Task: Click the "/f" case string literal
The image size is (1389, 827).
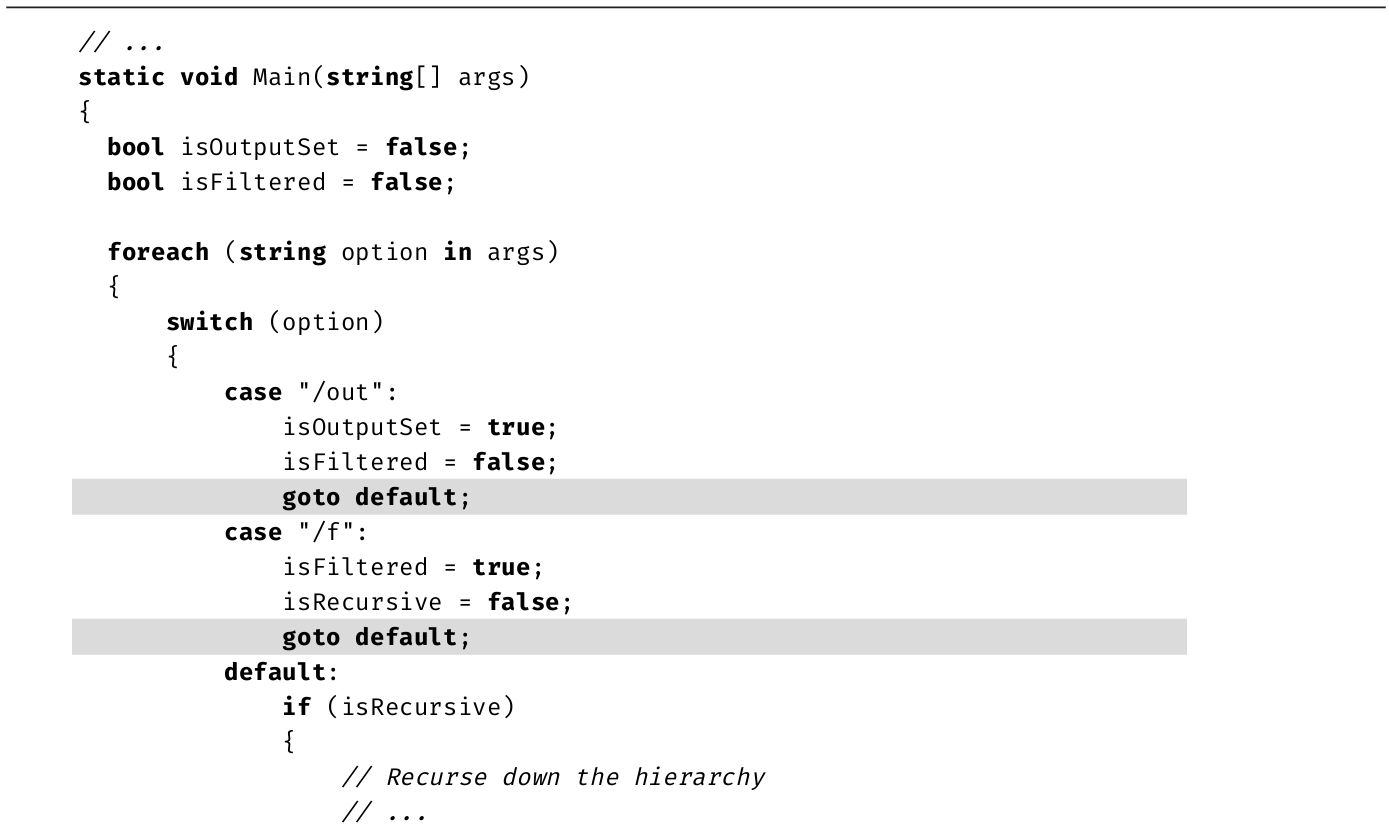Action: pos(326,532)
